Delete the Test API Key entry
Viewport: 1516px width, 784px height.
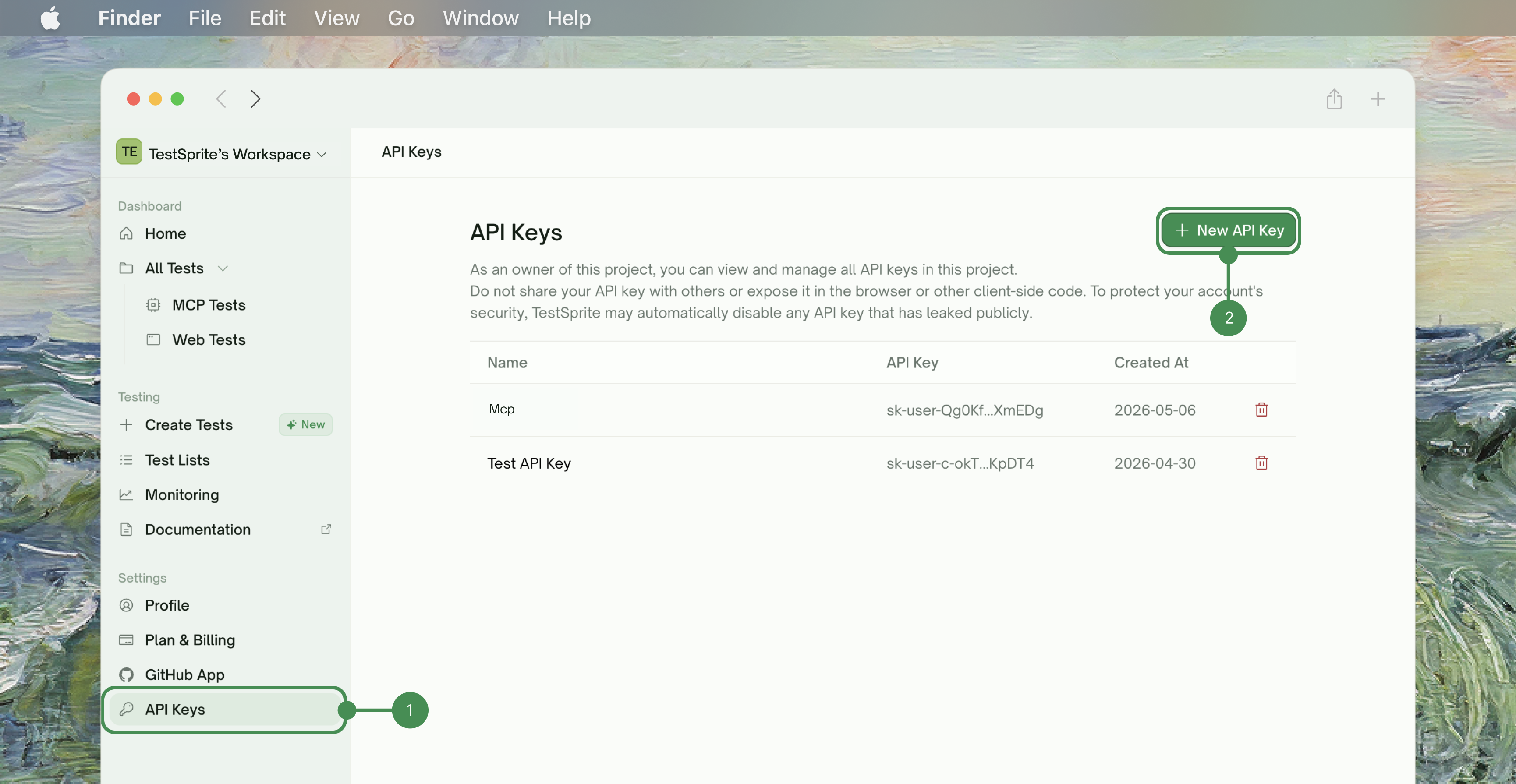tap(1261, 463)
